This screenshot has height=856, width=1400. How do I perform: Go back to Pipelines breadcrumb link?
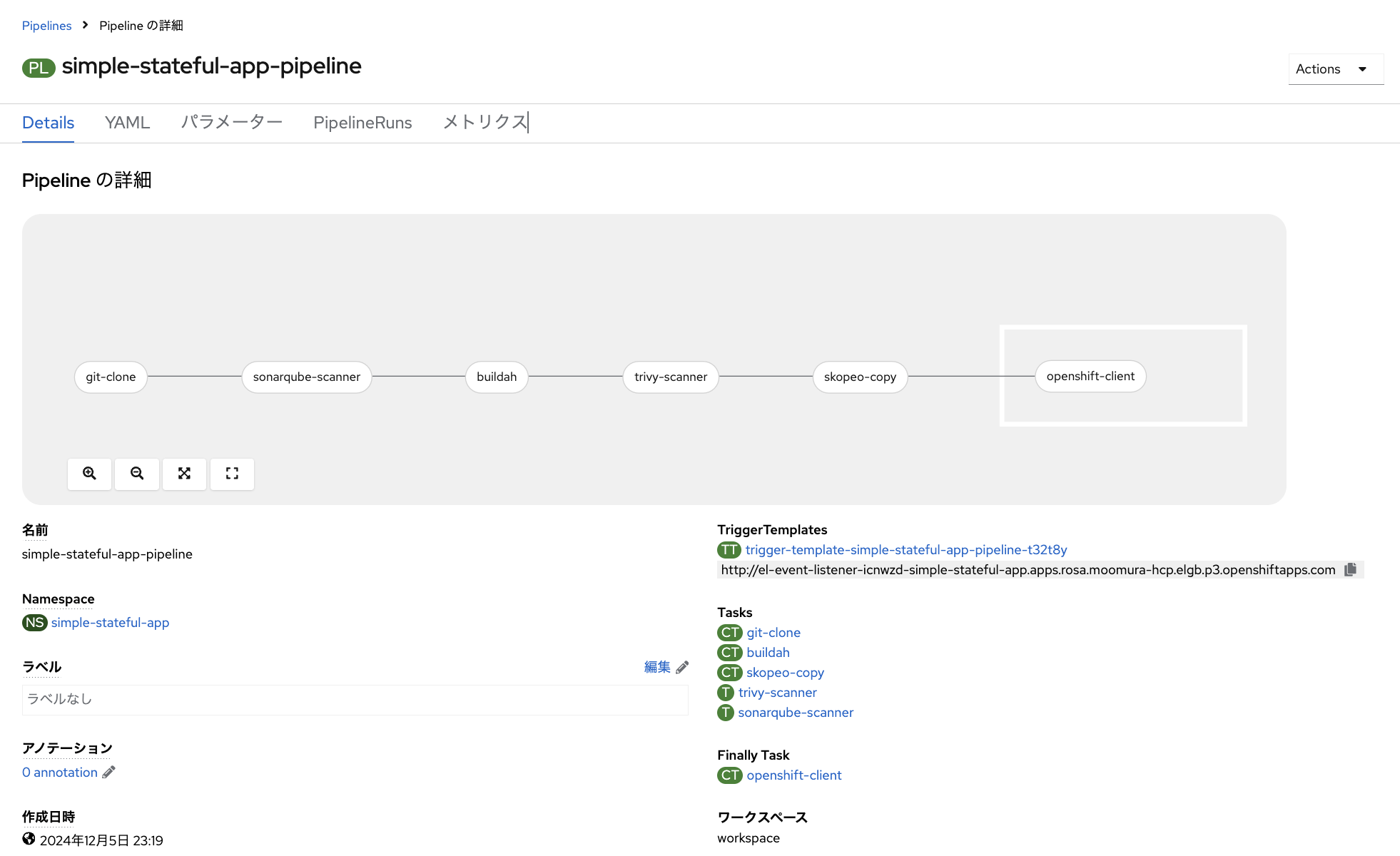point(46,26)
